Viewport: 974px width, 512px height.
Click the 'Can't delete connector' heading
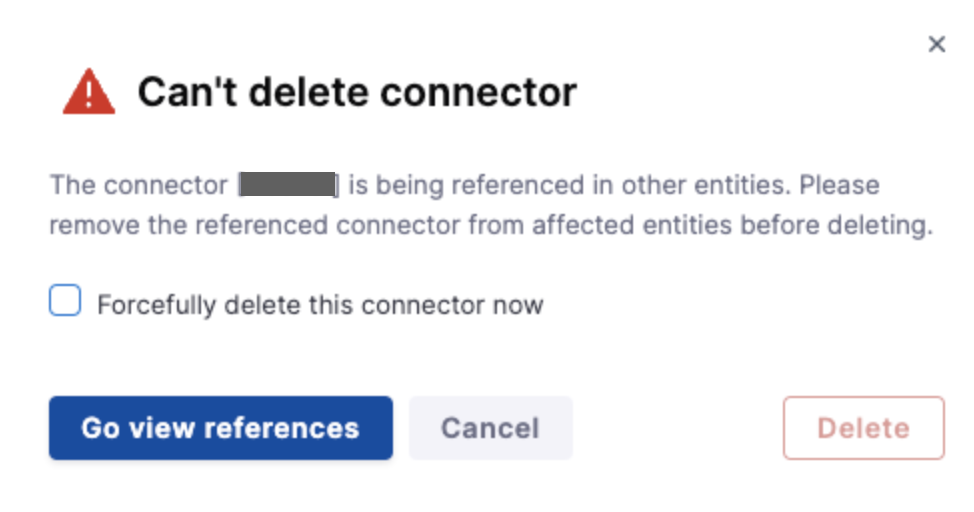[357, 93]
